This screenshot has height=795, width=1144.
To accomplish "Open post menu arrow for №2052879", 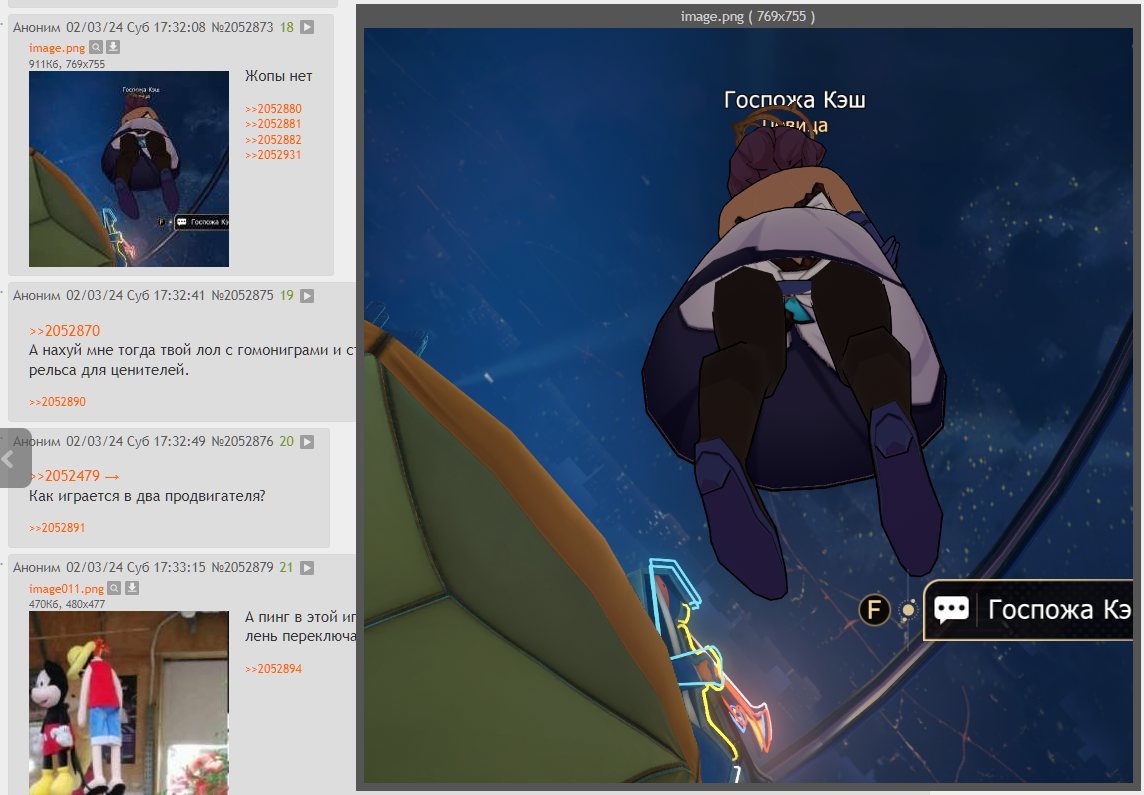I will coord(307,567).
